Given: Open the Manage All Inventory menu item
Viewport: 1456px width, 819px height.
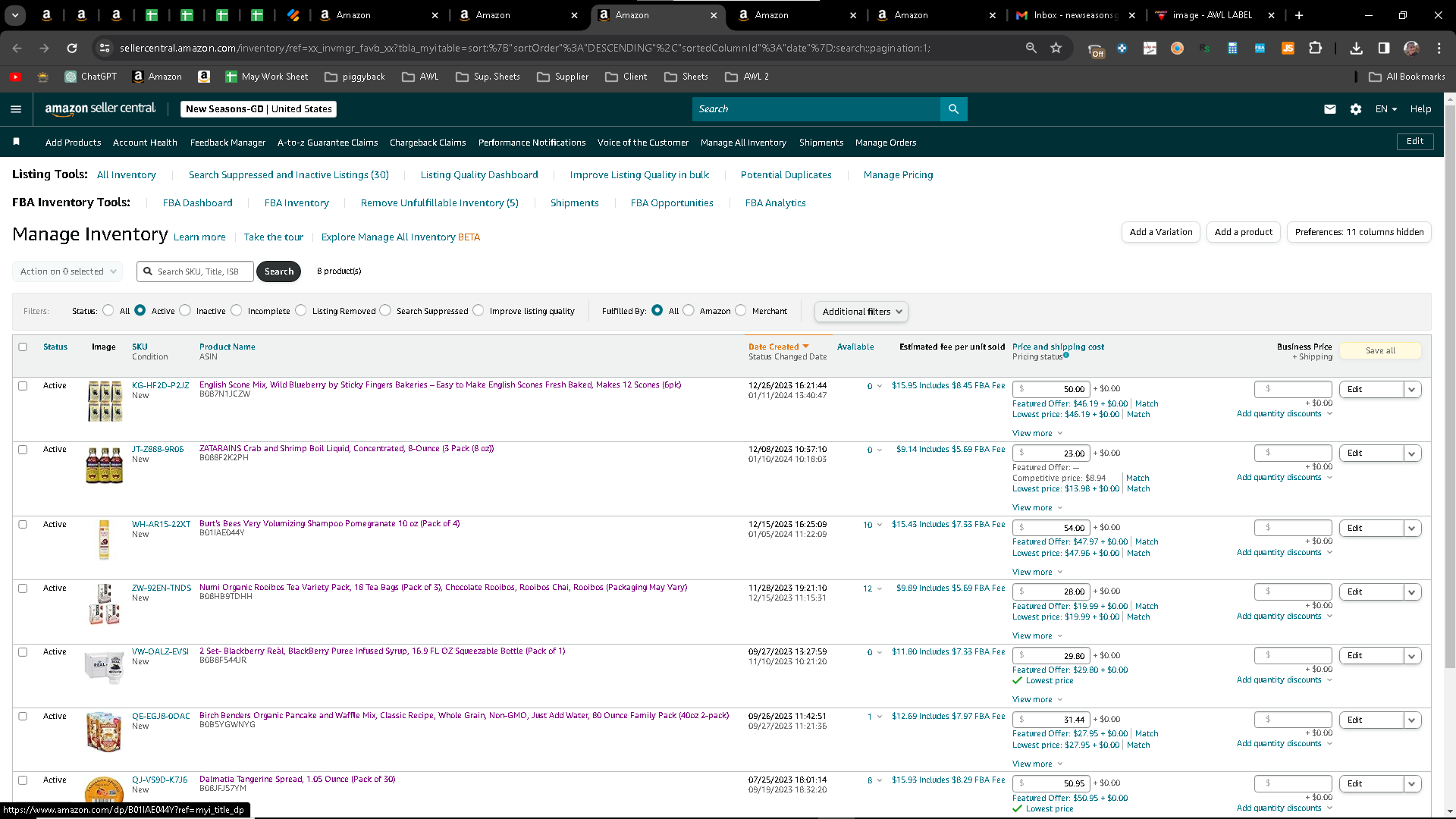Looking at the screenshot, I should 743,143.
